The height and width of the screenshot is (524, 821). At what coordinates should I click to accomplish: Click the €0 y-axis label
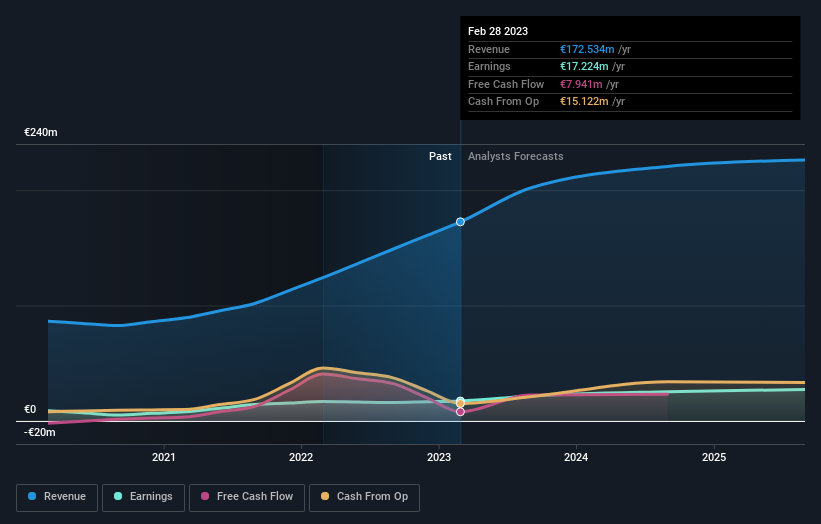(30, 409)
